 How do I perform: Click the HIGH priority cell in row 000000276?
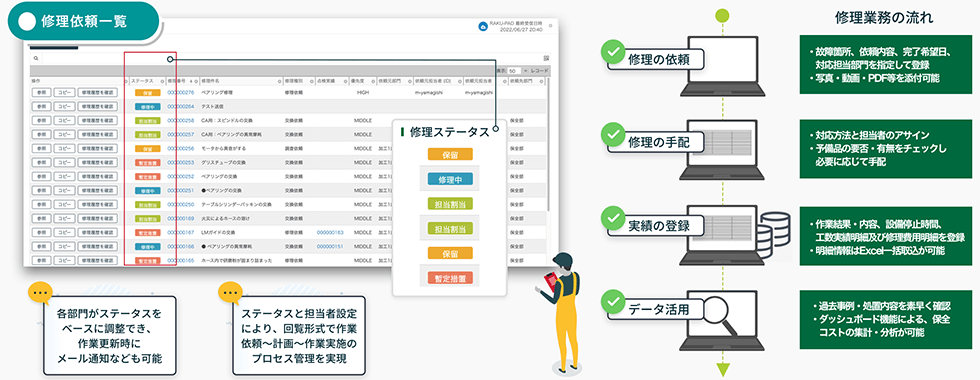click(x=362, y=92)
